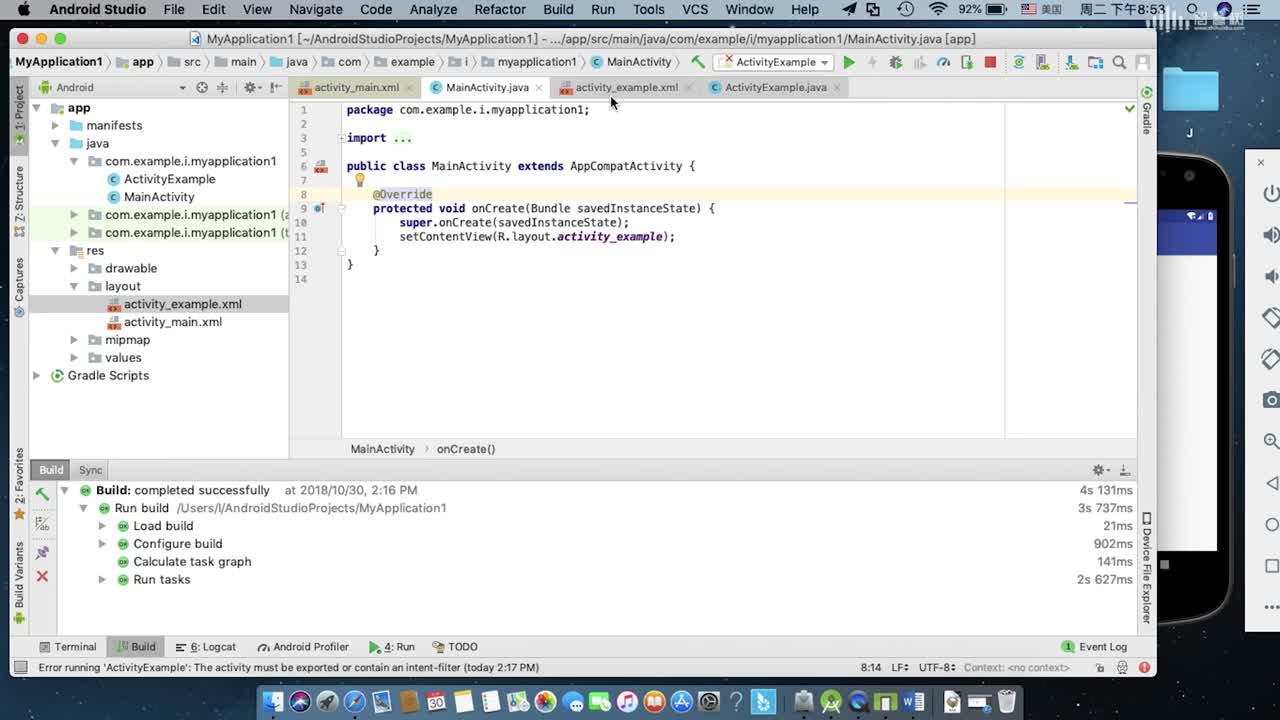Click the Apply Changes lightning icon

(872, 62)
